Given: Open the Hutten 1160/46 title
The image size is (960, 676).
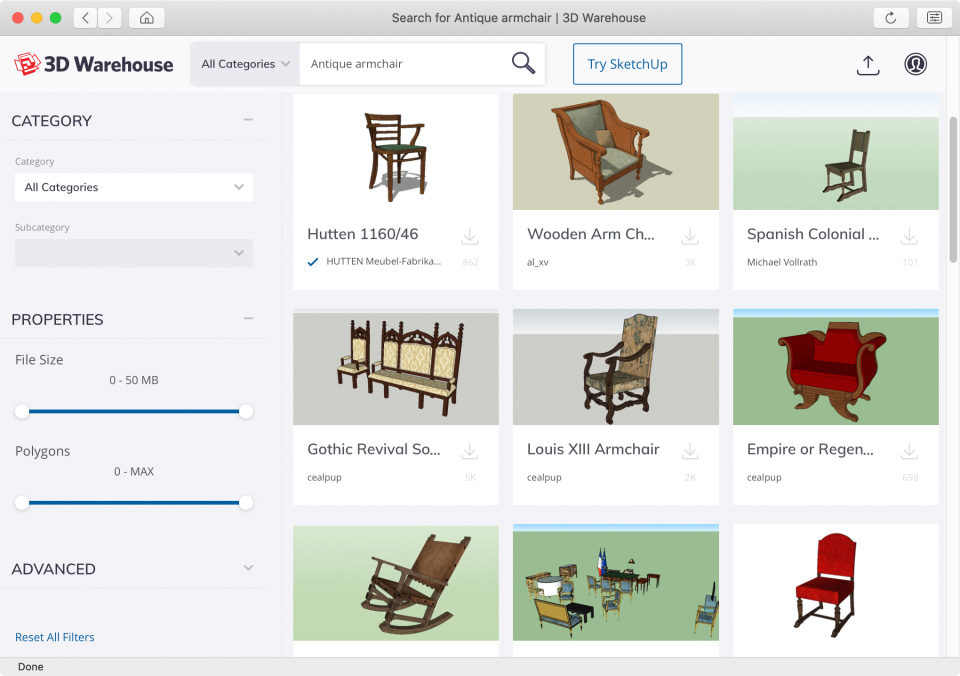Looking at the screenshot, I should point(362,234).
